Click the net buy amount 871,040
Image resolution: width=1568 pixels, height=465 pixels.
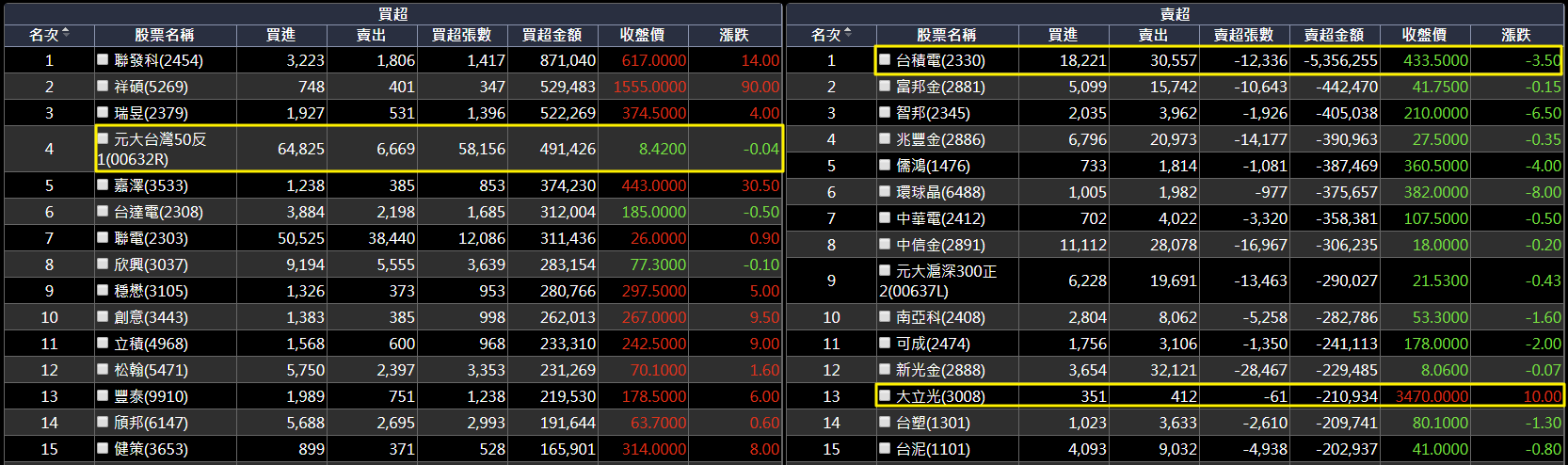[x=568, y=60]
